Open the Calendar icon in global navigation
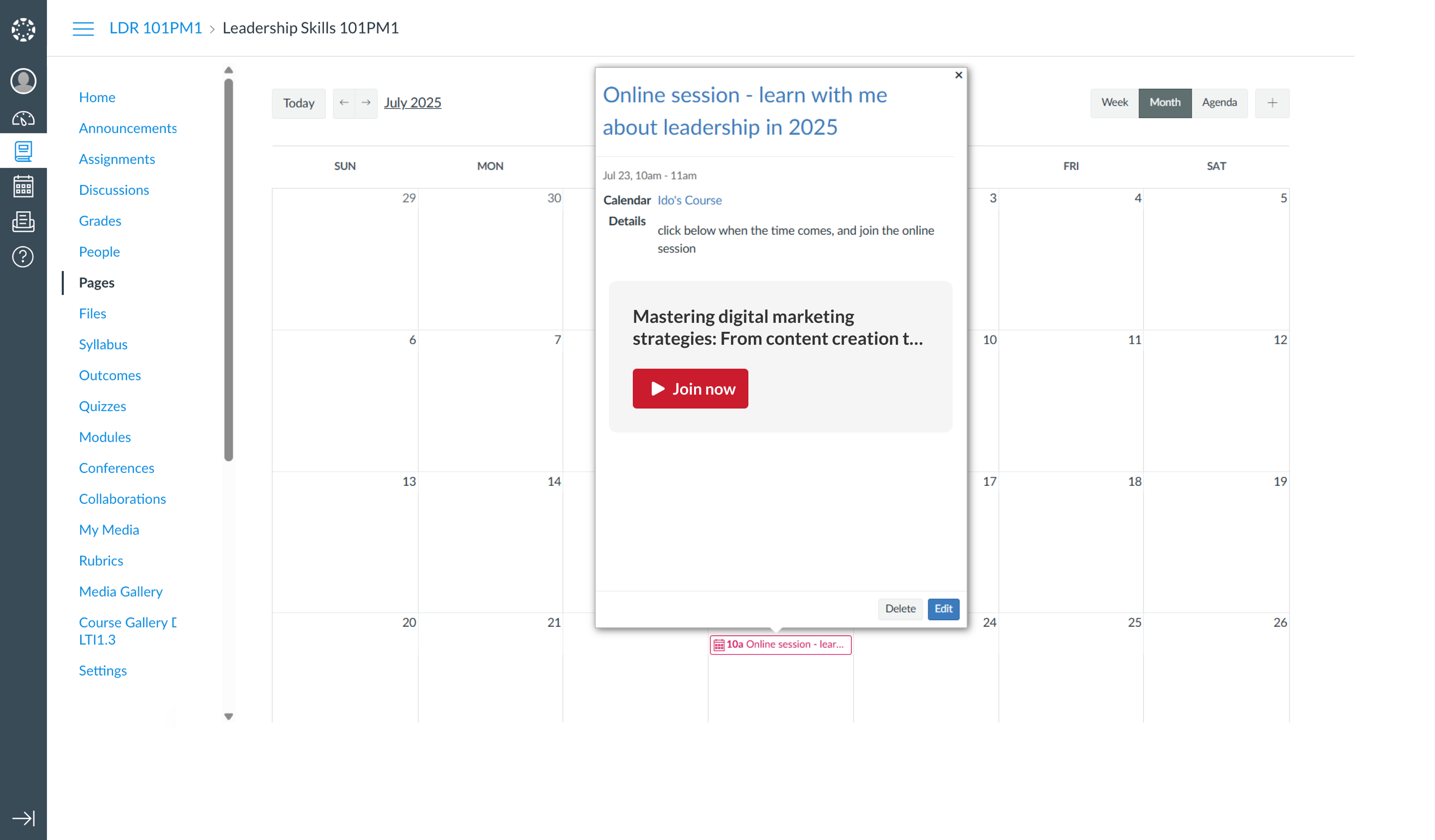This screenshot has height=840, width=1435. [x=23, y=187]
